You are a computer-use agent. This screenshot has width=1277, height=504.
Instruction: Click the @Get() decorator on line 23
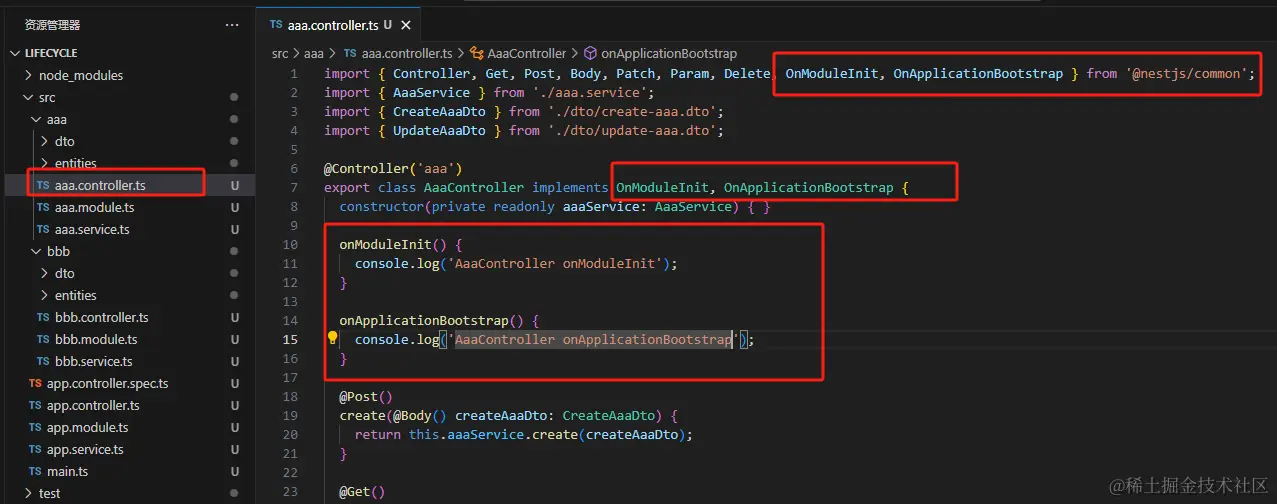362,492
